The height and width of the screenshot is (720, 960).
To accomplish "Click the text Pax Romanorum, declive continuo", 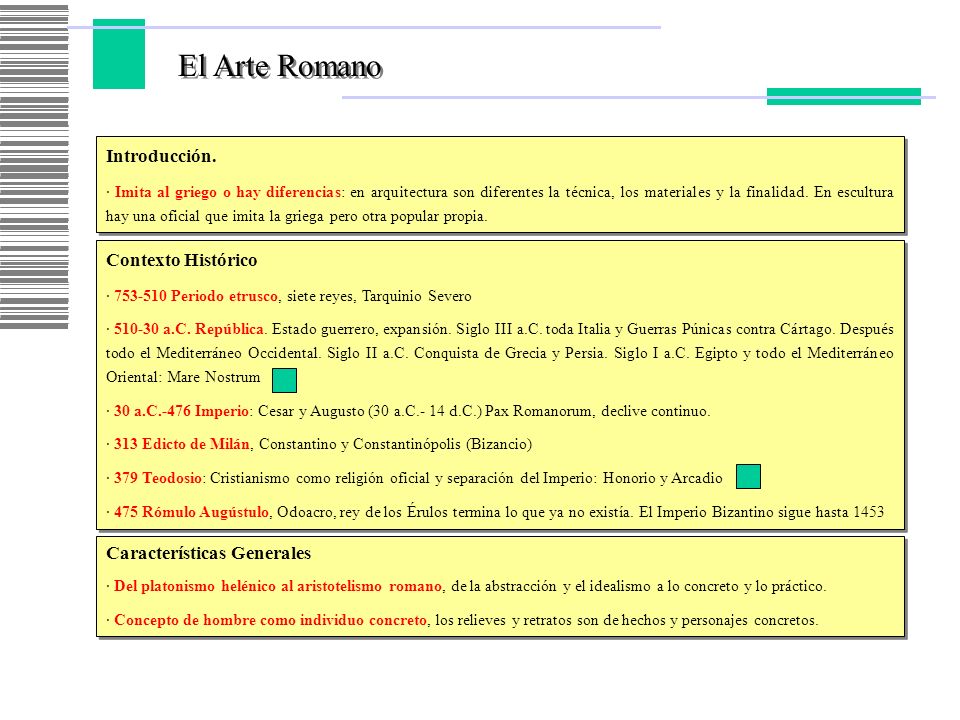I will pos(598,411).
